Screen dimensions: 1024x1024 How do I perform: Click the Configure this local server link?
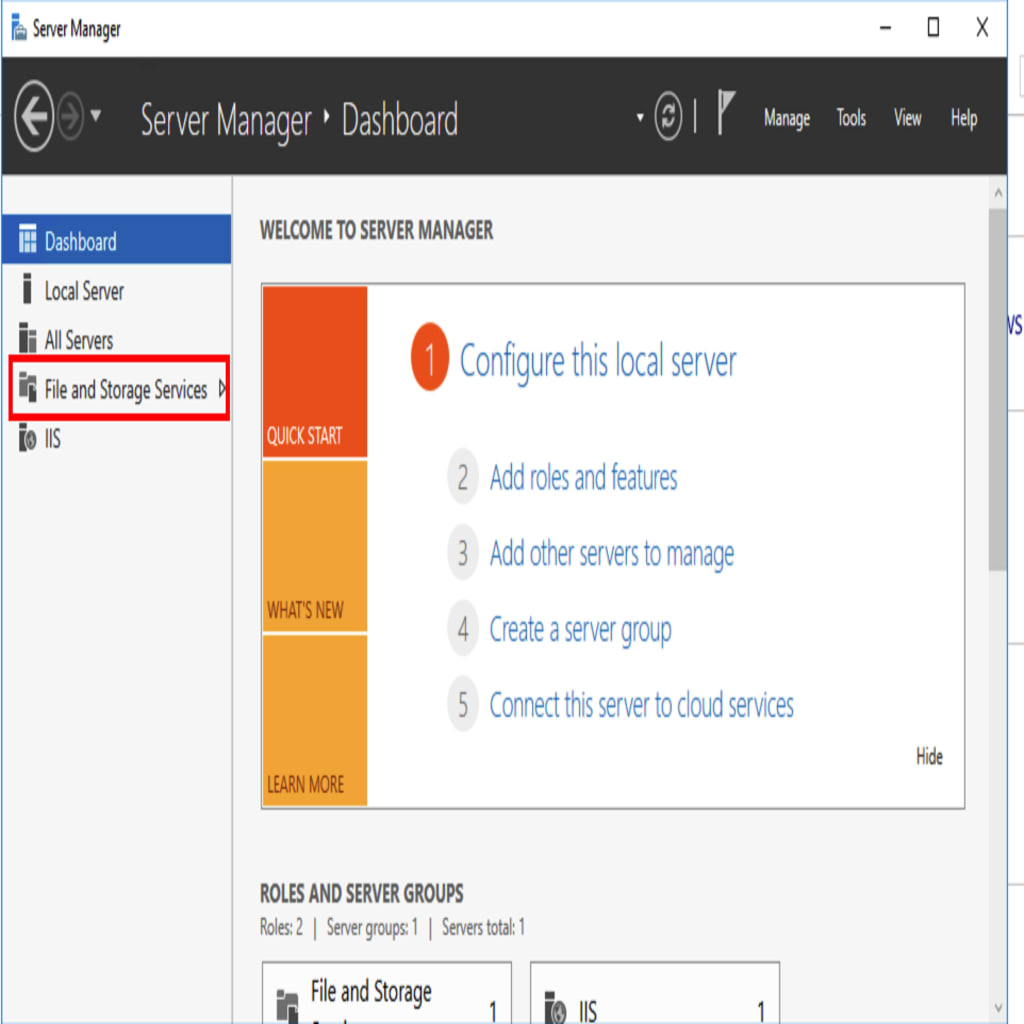598,361
